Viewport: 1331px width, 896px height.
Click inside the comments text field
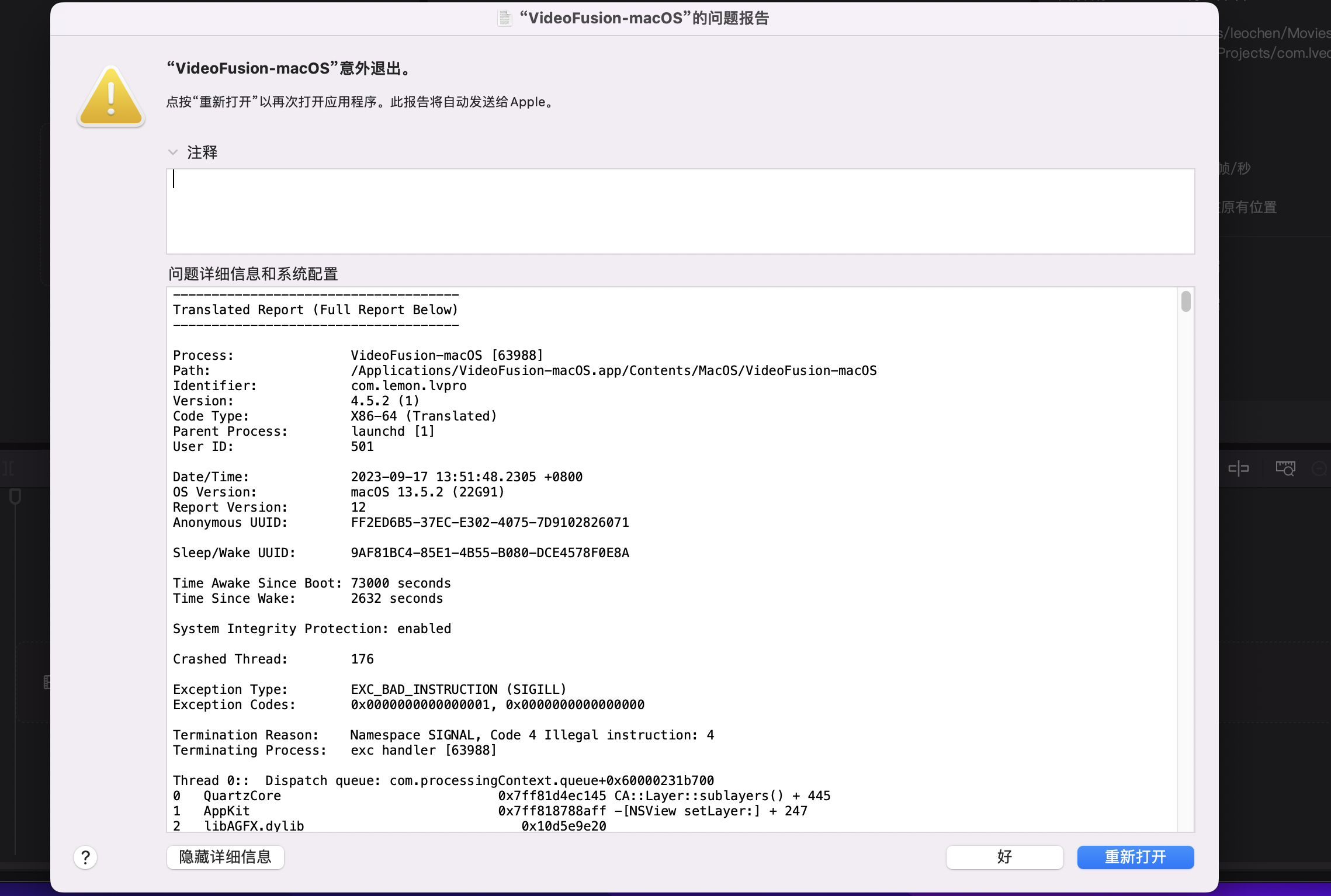click(x=680, y=211)
